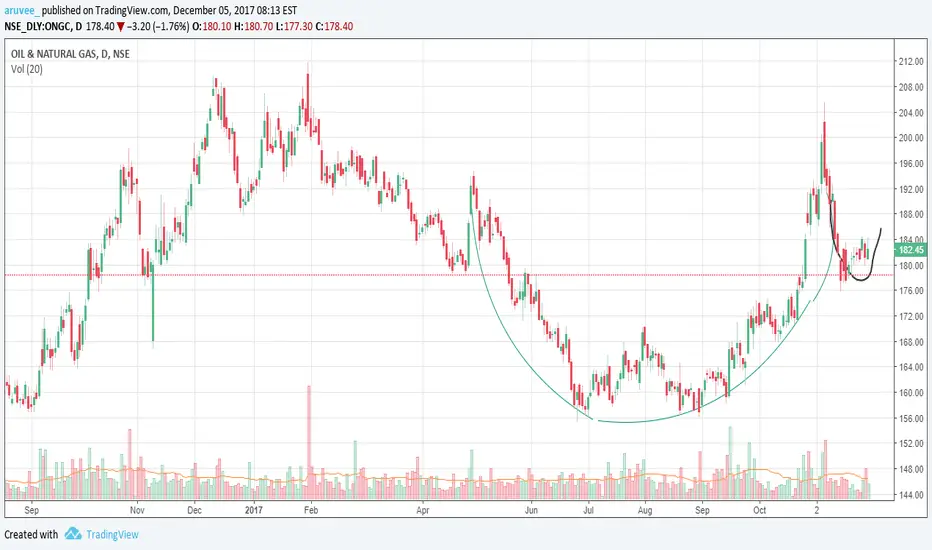Click the 144.00 price axis label

[x=911, y=494]
